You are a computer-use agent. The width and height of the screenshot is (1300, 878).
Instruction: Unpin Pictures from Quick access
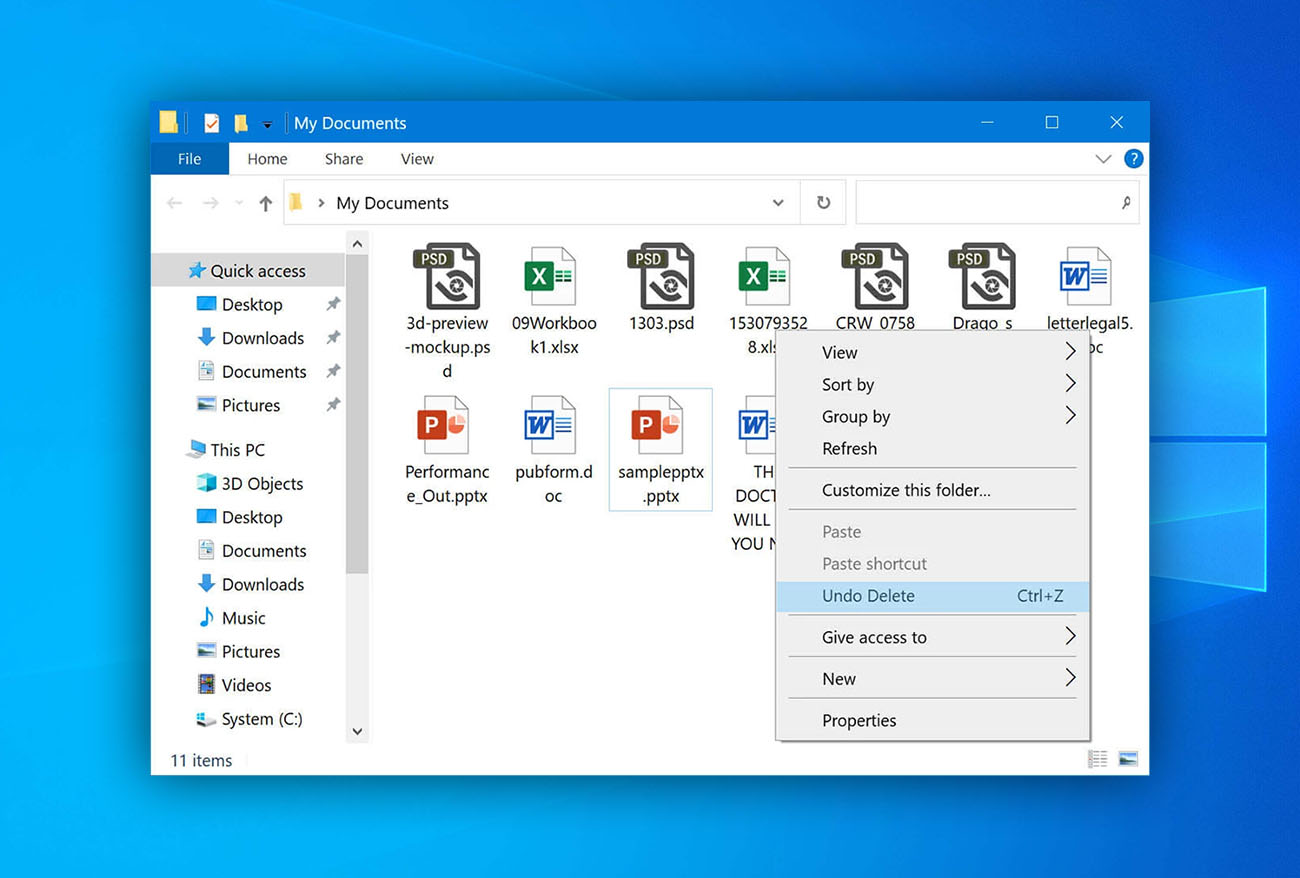pos(332,405)
